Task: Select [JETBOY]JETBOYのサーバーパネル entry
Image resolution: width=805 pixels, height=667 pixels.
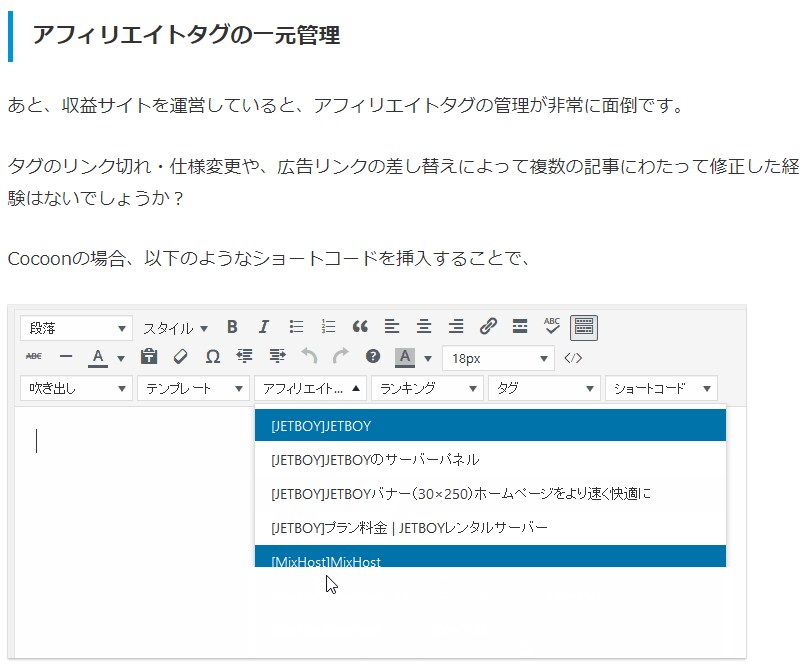Action: point(490,459)
